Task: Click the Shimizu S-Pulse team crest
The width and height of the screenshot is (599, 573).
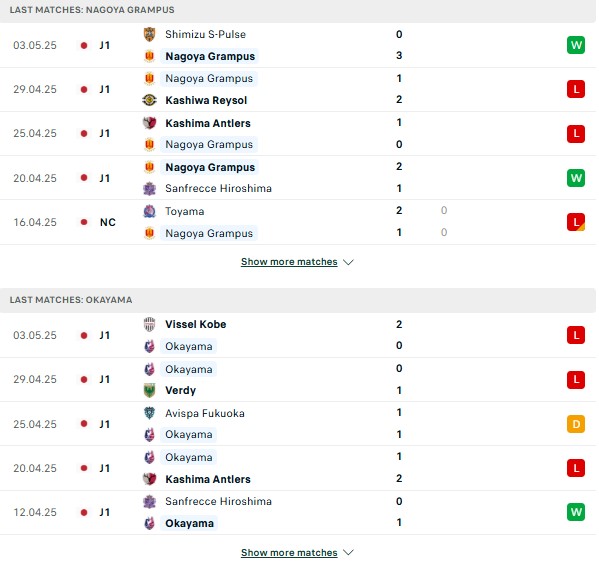Action: point(149,34)
